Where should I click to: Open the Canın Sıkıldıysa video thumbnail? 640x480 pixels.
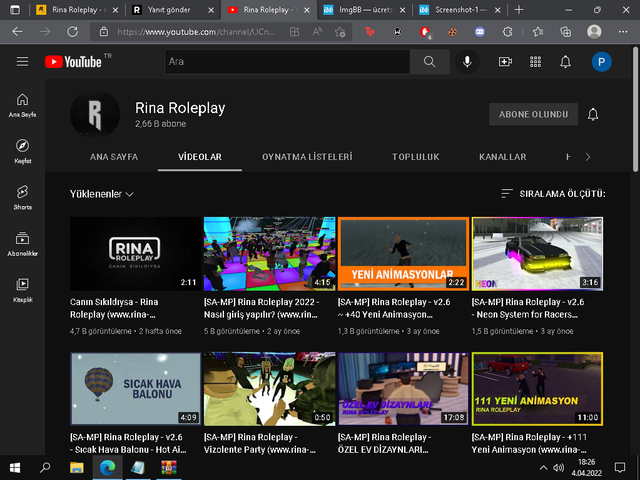coord(136,253)
